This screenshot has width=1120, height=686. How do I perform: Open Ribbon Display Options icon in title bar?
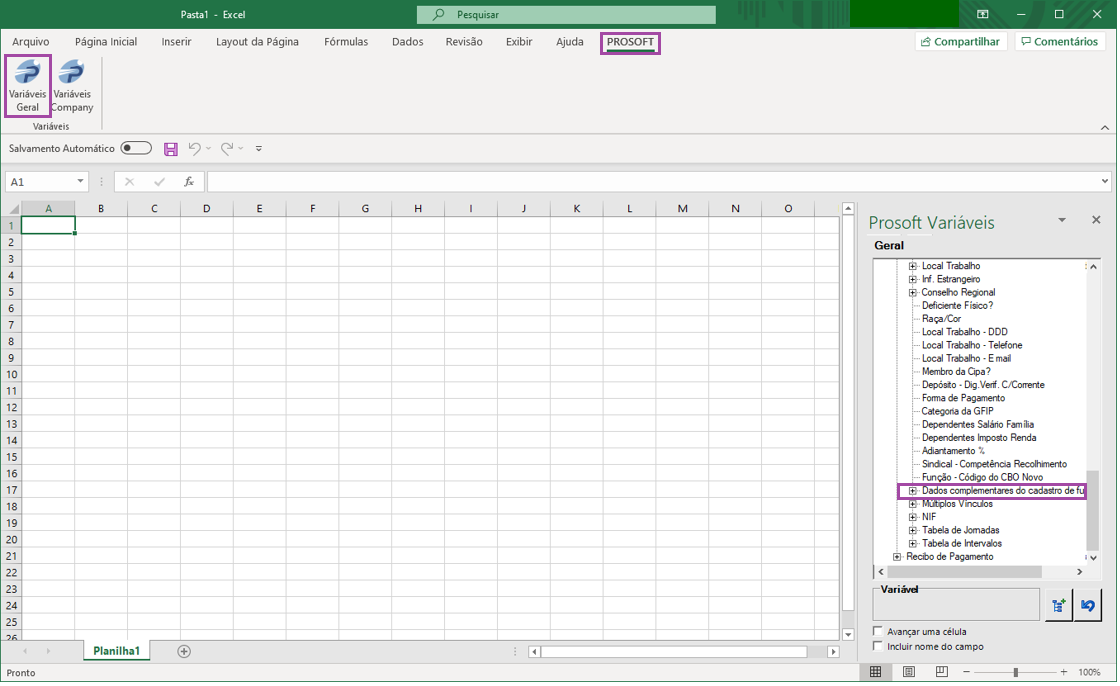coord(983,14)
